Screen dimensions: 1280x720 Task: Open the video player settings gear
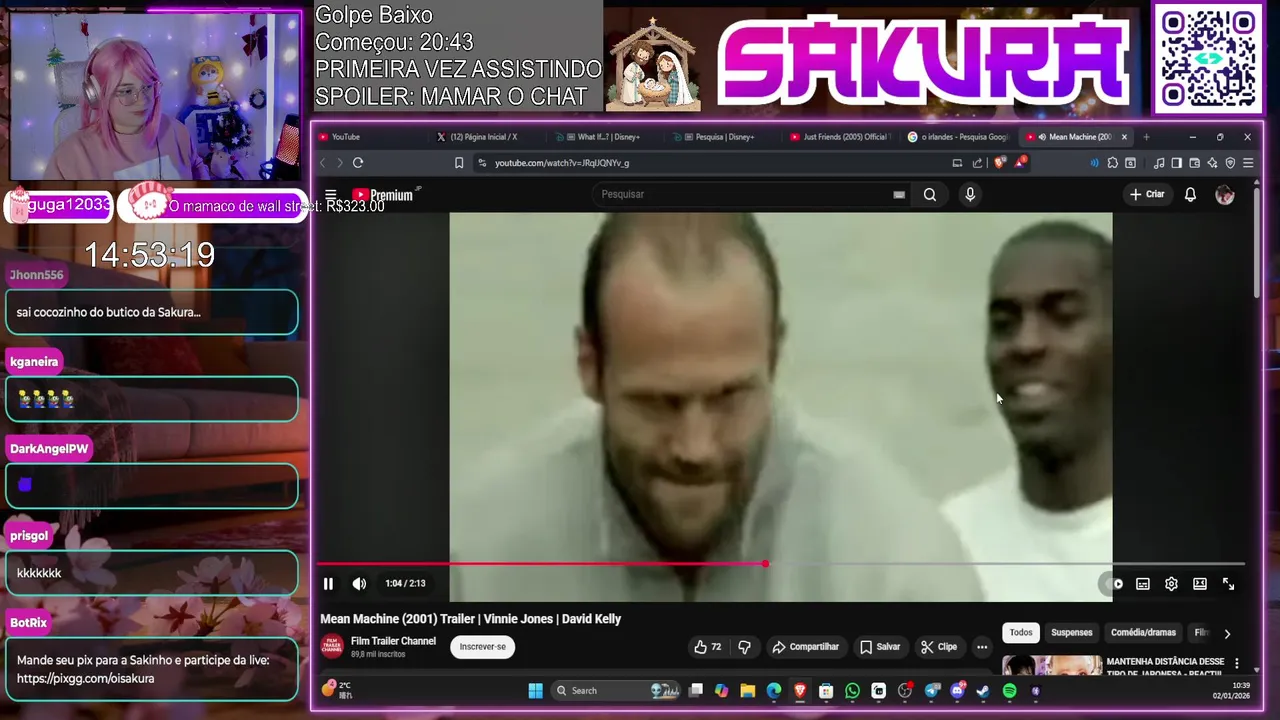click(x=1171, y=584)
